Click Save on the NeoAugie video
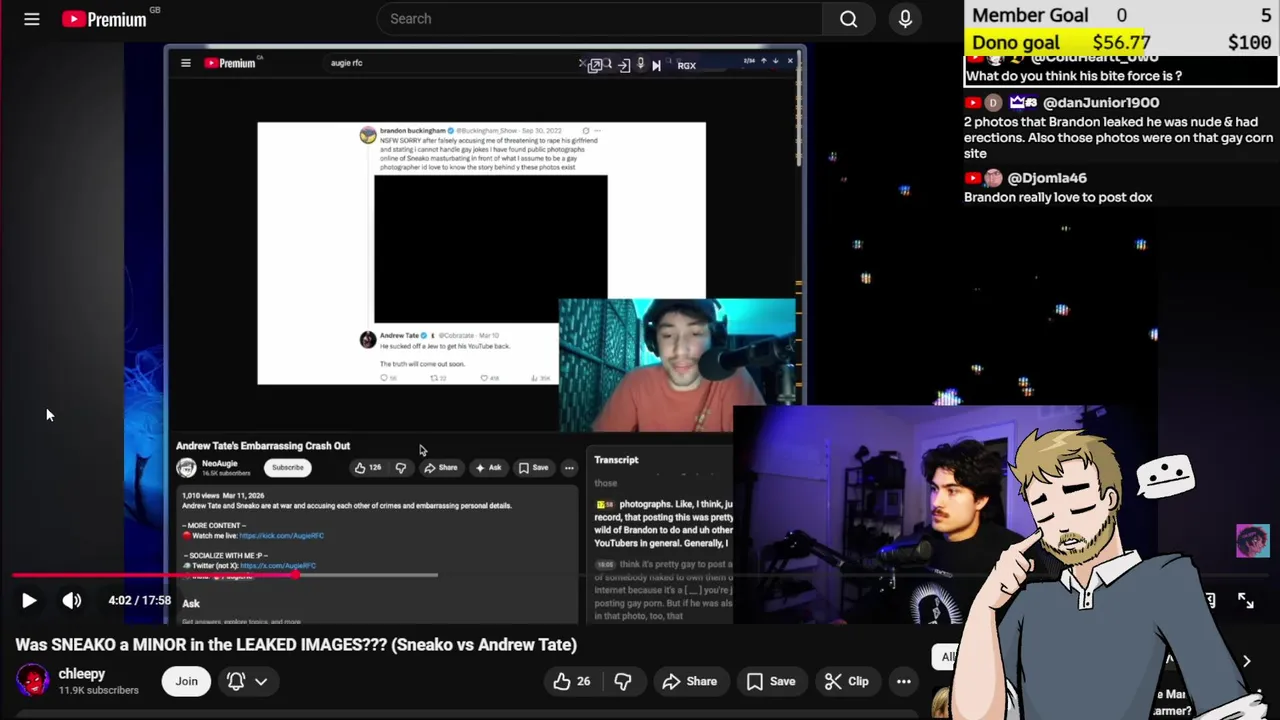Screen dimensions: 1280x720 coord(533,467)
